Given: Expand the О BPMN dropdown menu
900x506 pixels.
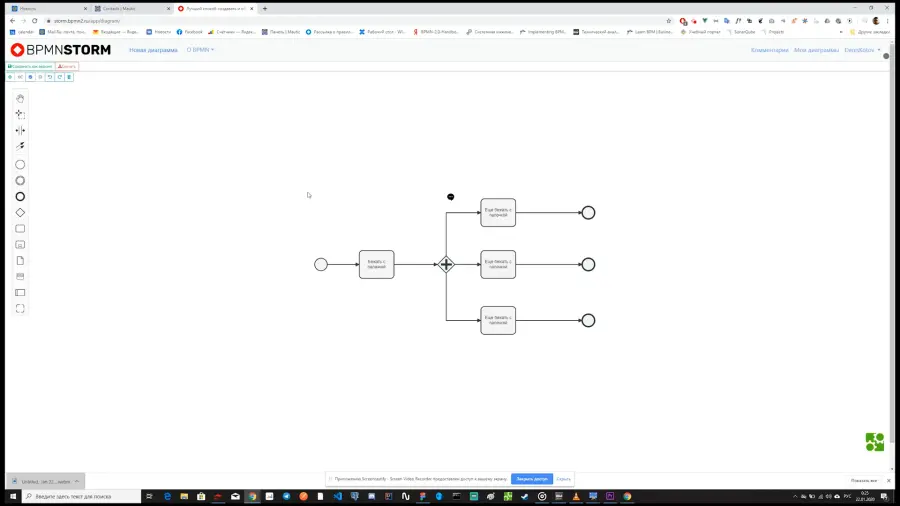Looking at the screenshot, I should point(200,50).
